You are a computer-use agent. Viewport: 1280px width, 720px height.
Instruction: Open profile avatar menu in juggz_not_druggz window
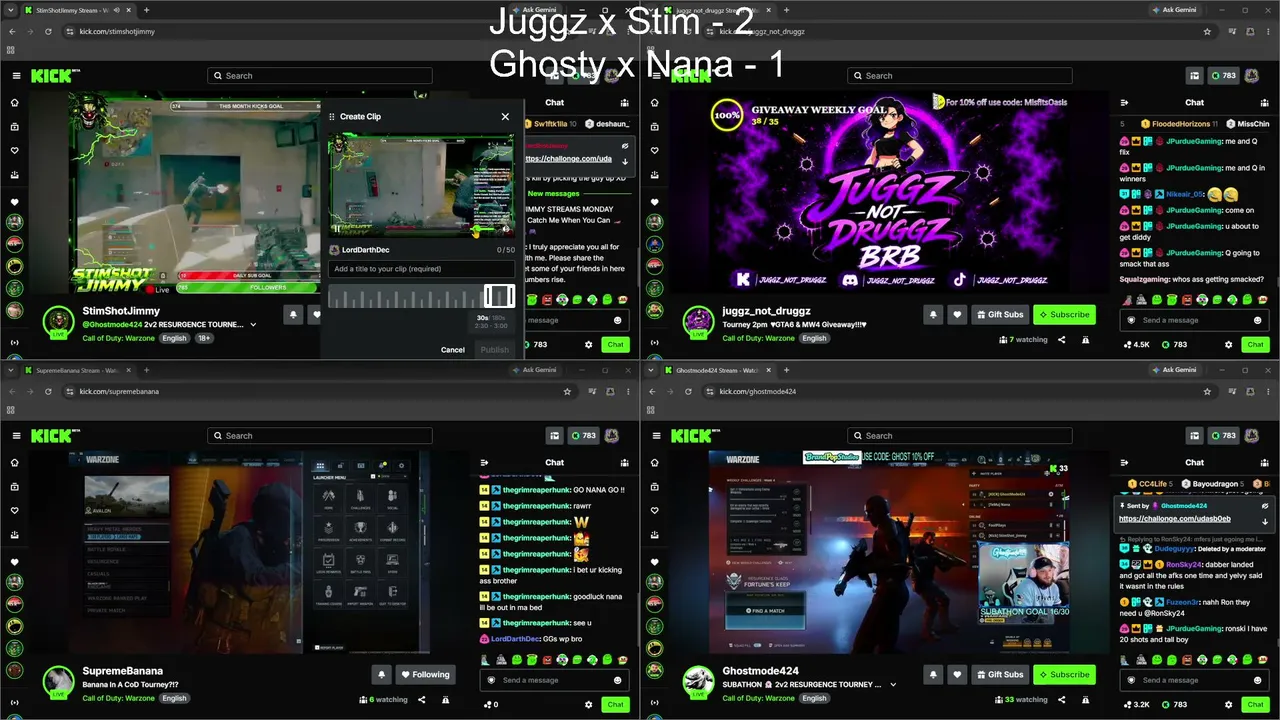[1251, 76]
